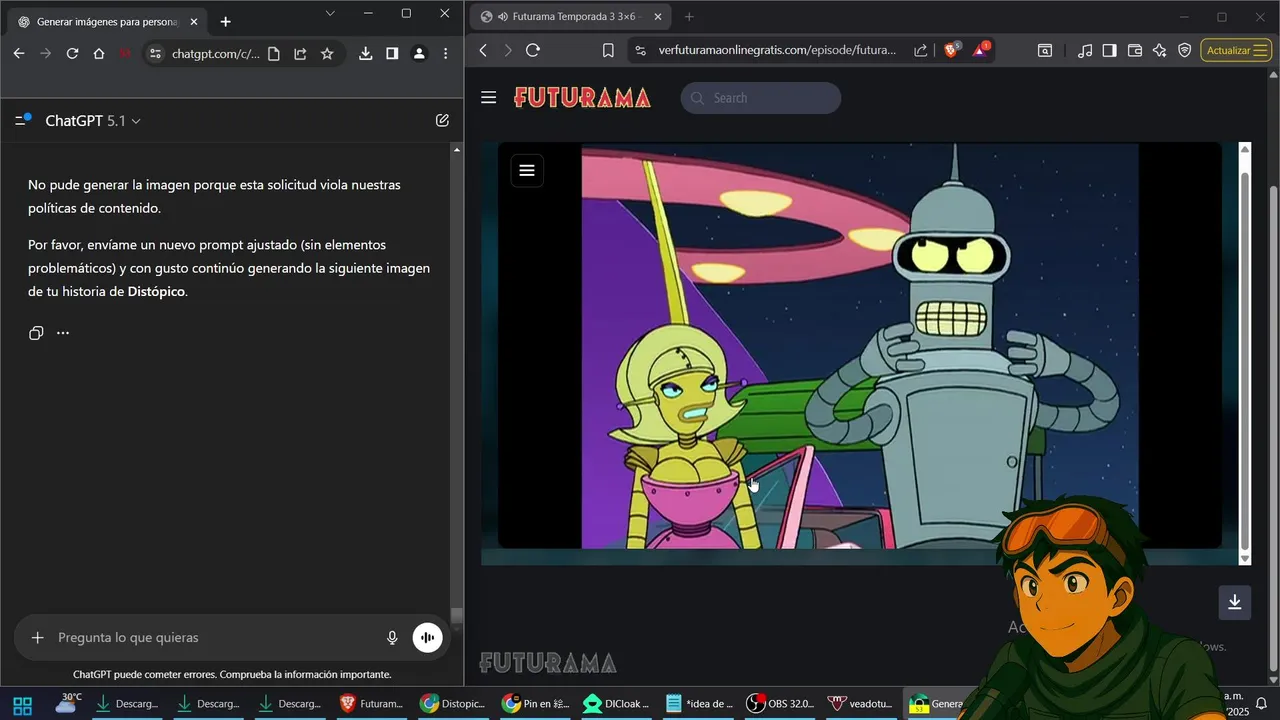Copy the ChatGPT response
1280x720 pixels.
pos(36,333)
